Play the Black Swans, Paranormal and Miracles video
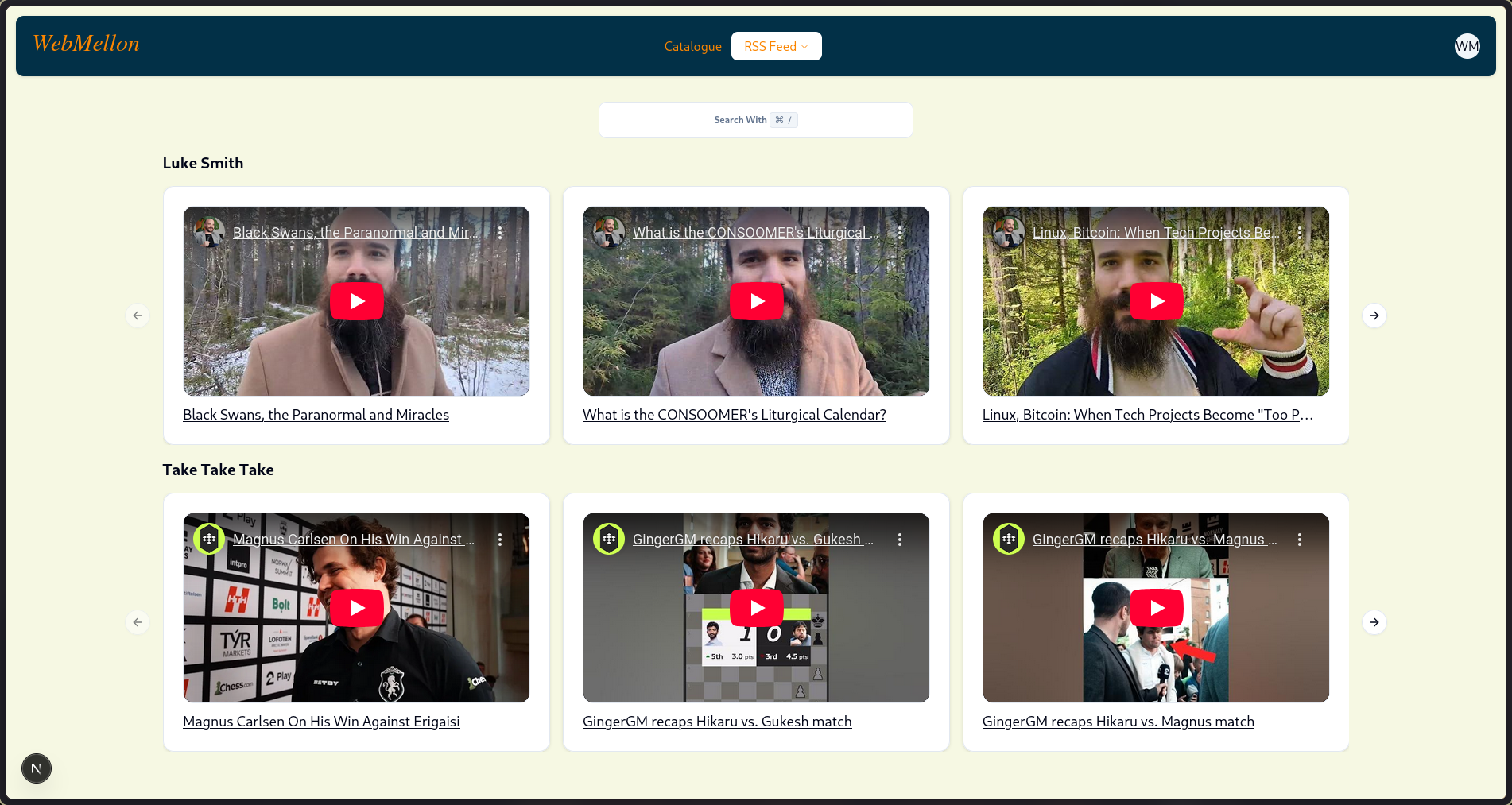 [357, 301]
